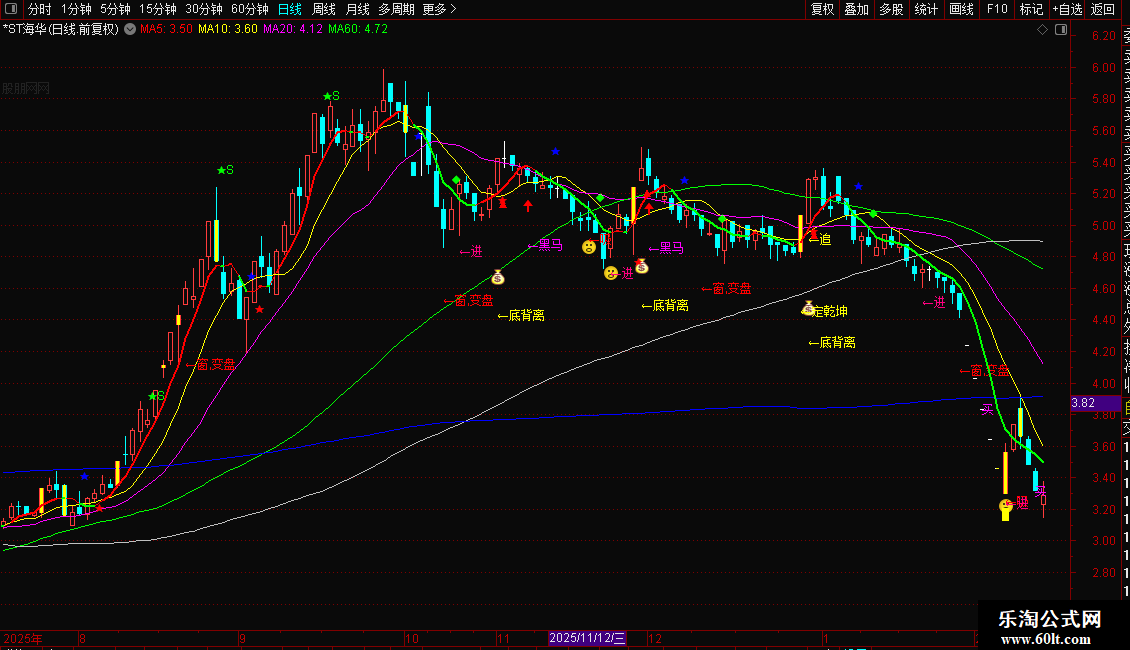
Task: Click the 统计 statistics button
Action: (x=926, y=9)
